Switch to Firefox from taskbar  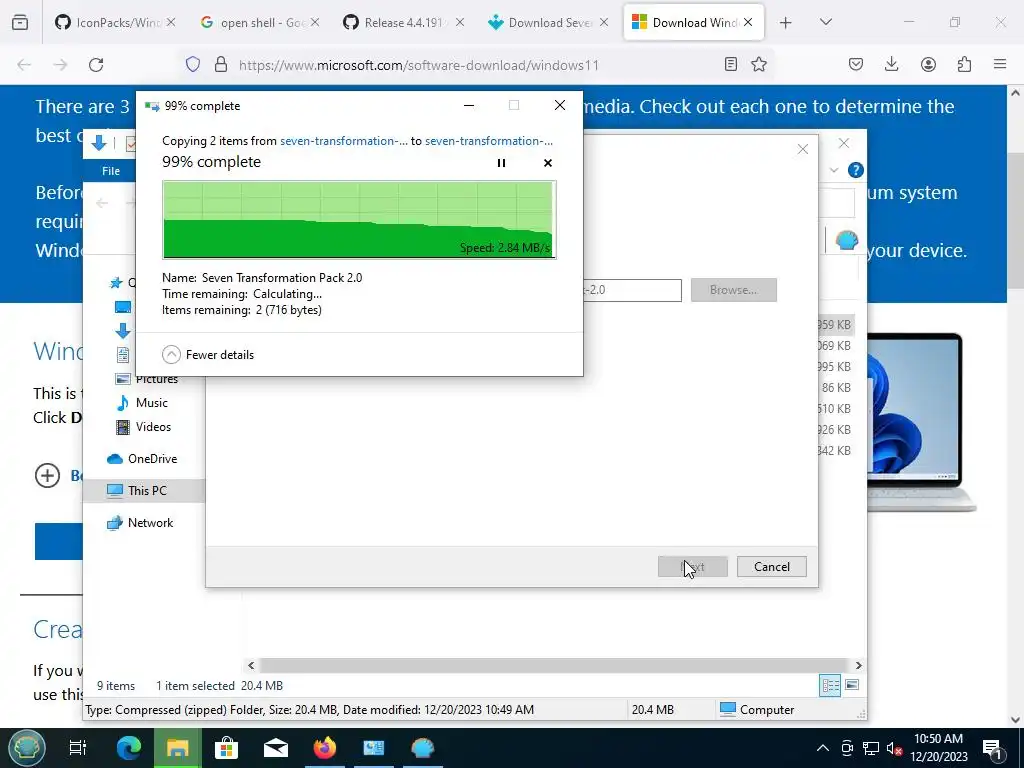tap(325, 748)
